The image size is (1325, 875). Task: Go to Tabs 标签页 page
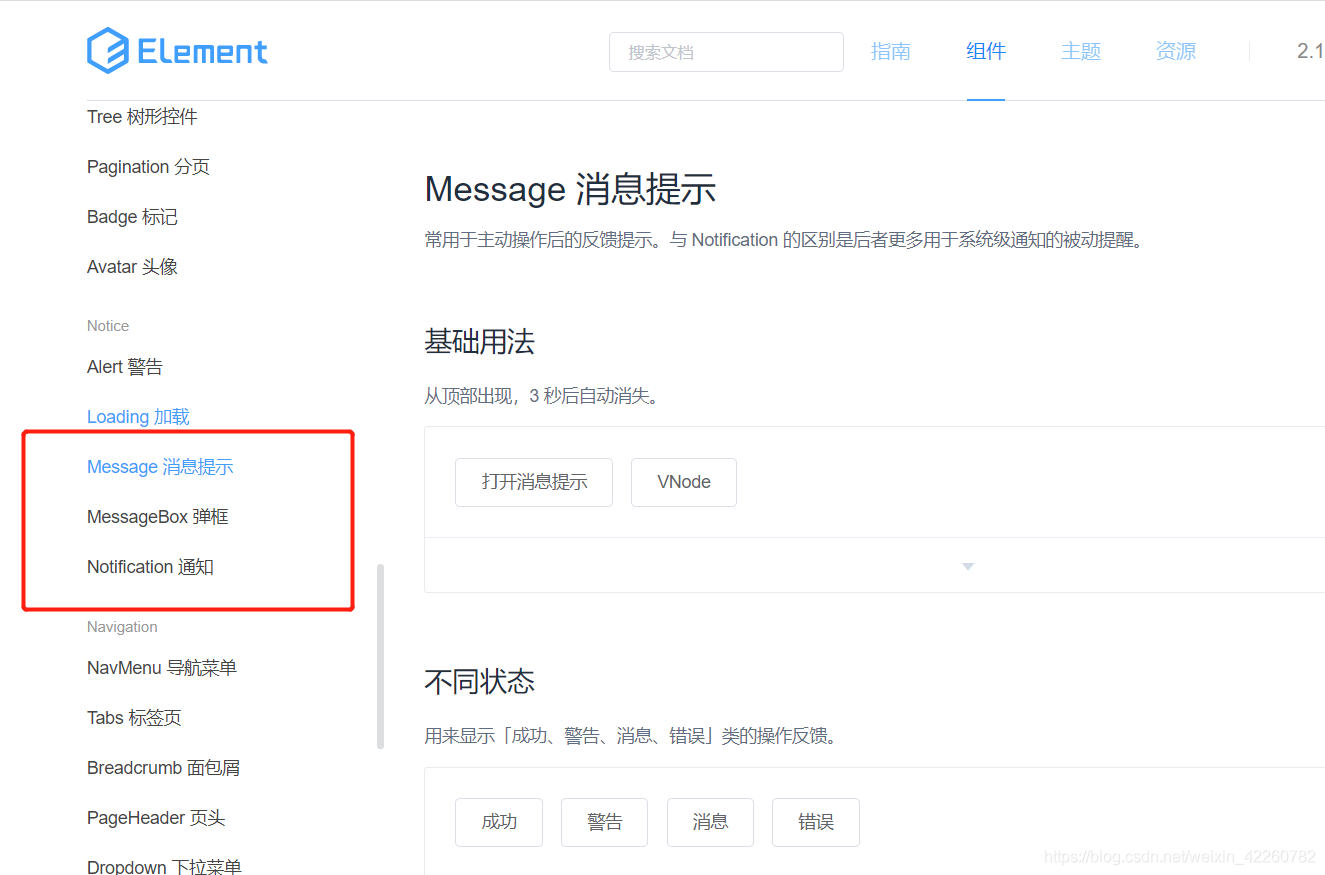[134, 718]
